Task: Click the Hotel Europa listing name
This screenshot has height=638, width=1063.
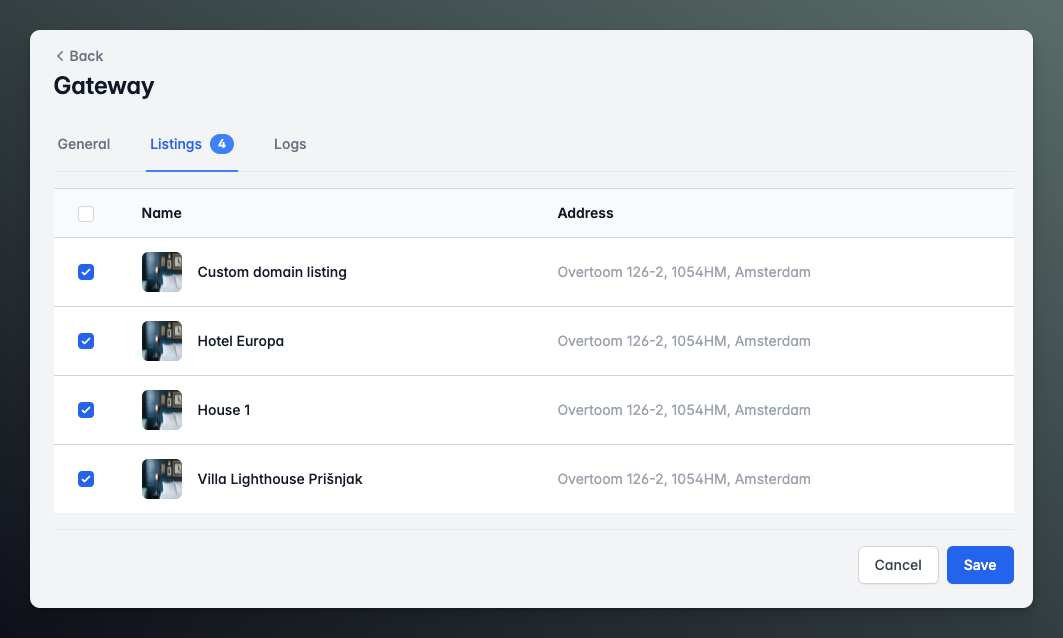Action: click(241, 341)
